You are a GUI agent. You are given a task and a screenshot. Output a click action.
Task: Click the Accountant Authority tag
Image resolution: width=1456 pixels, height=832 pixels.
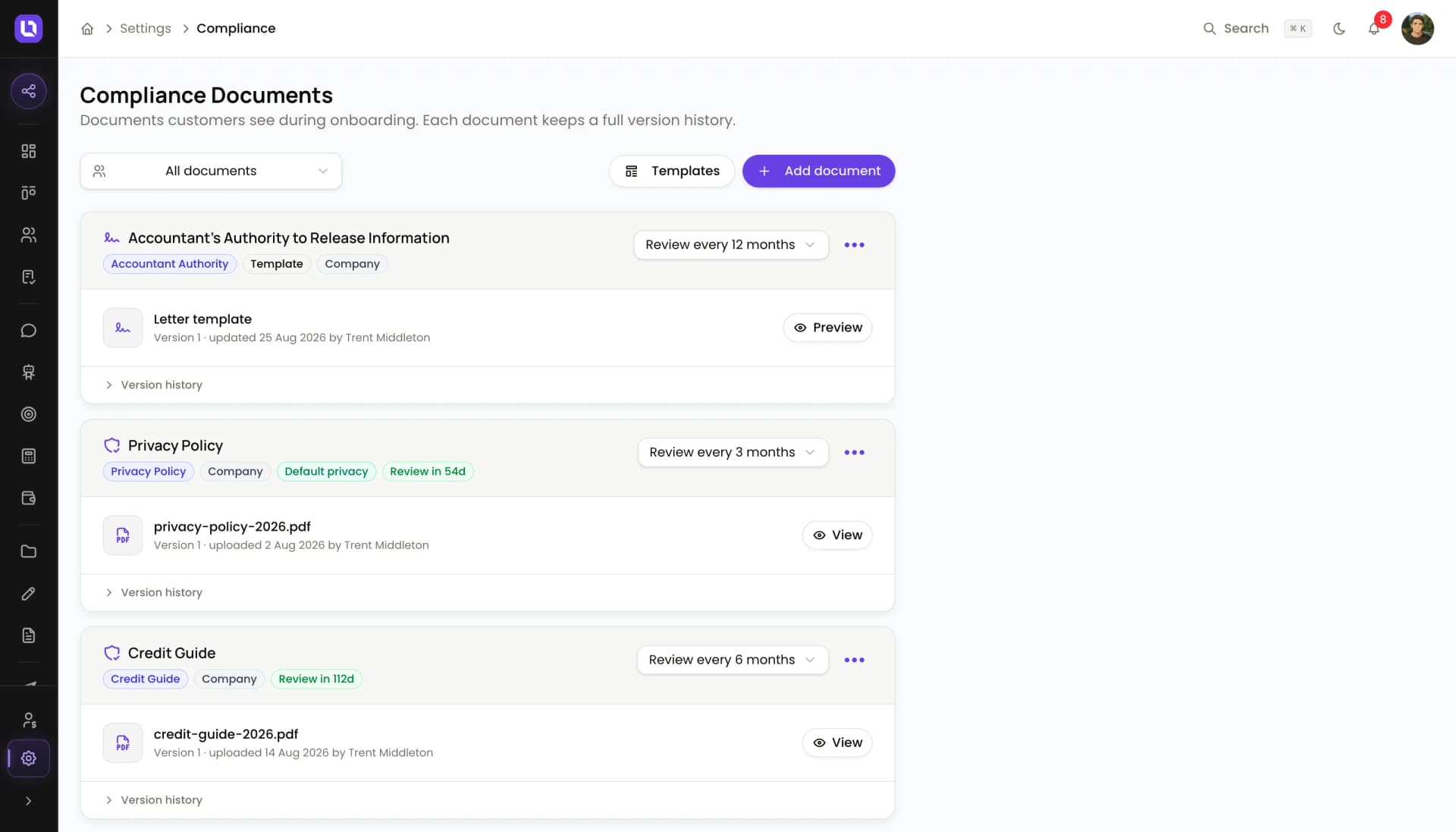pyautogui.click(x=170, y=264)
